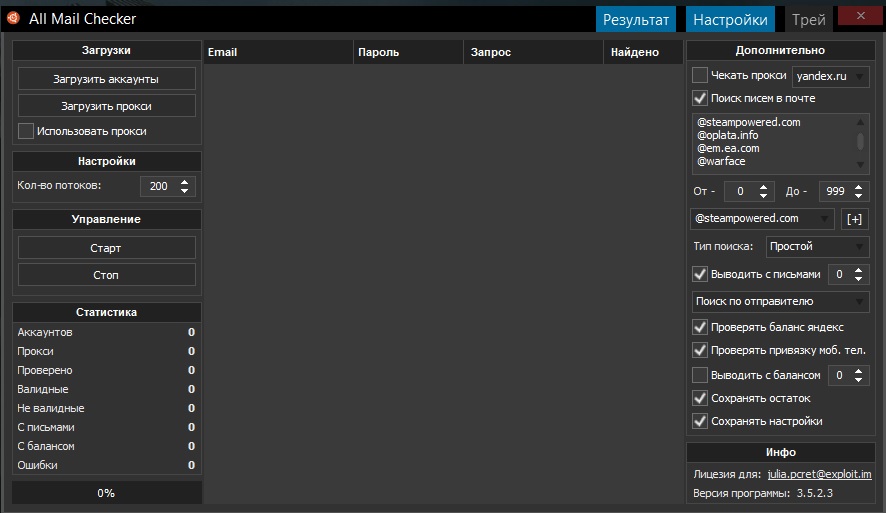886x513 pixels.
Task: Decrease the До value with down arrow
Action: pyautogui.click(x=859, y=196)
